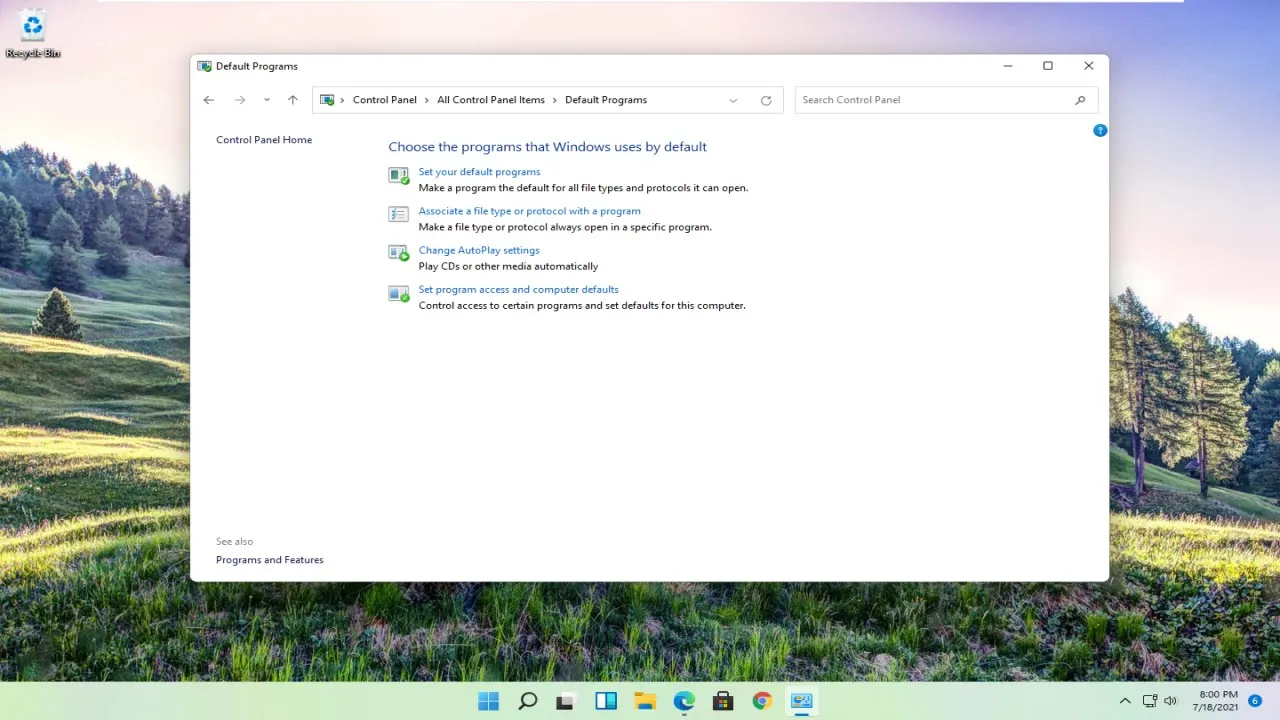
Task: Open Microsoft Store from the taskbar
Action: (723, 701)
